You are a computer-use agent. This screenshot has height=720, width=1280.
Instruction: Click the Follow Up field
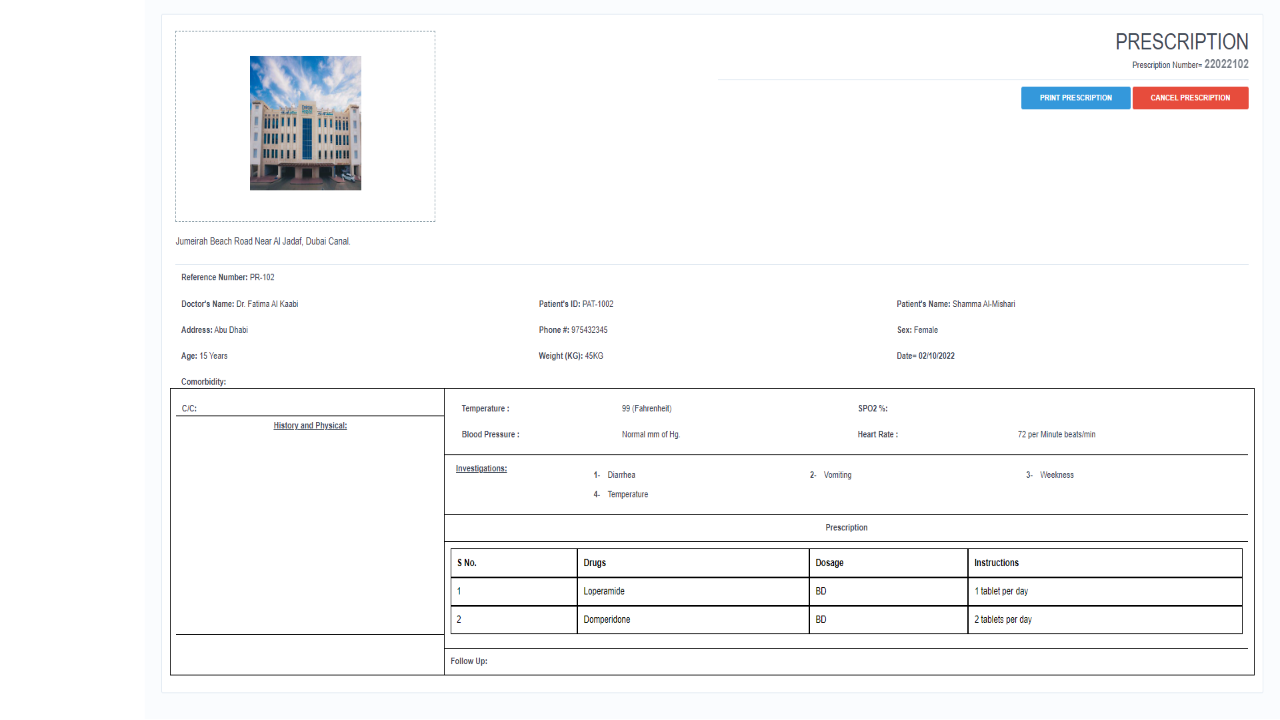point(468,660)
